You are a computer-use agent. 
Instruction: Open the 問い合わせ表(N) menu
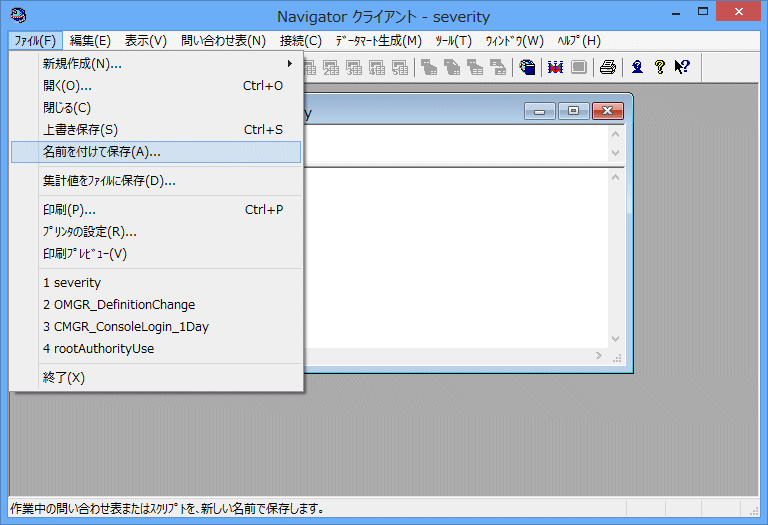[x=223, y=41]
